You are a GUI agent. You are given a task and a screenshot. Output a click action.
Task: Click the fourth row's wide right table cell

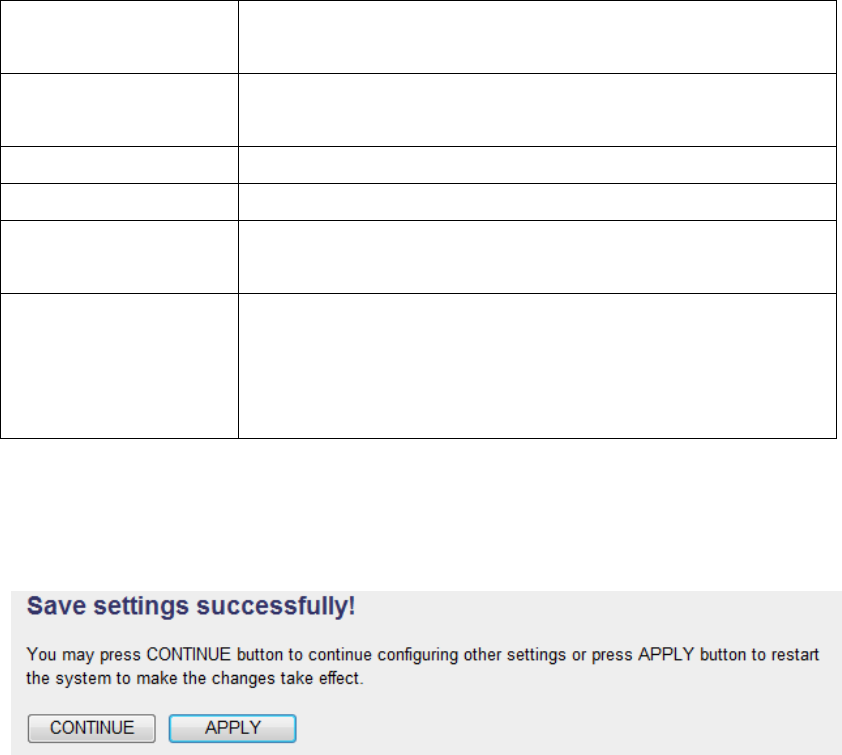[537, 202]
